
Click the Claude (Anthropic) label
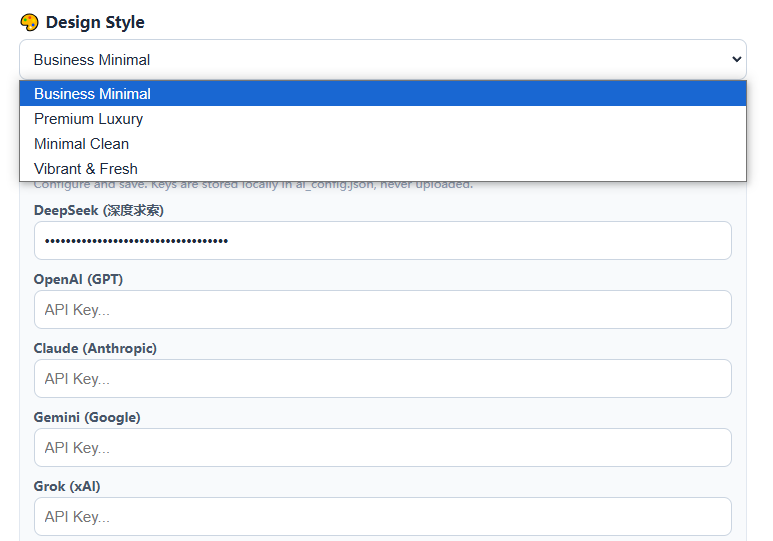point(95,349)
